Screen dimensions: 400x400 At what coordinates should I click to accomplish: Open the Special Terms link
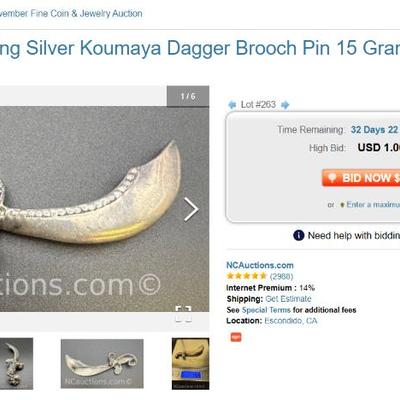(266, 310)
